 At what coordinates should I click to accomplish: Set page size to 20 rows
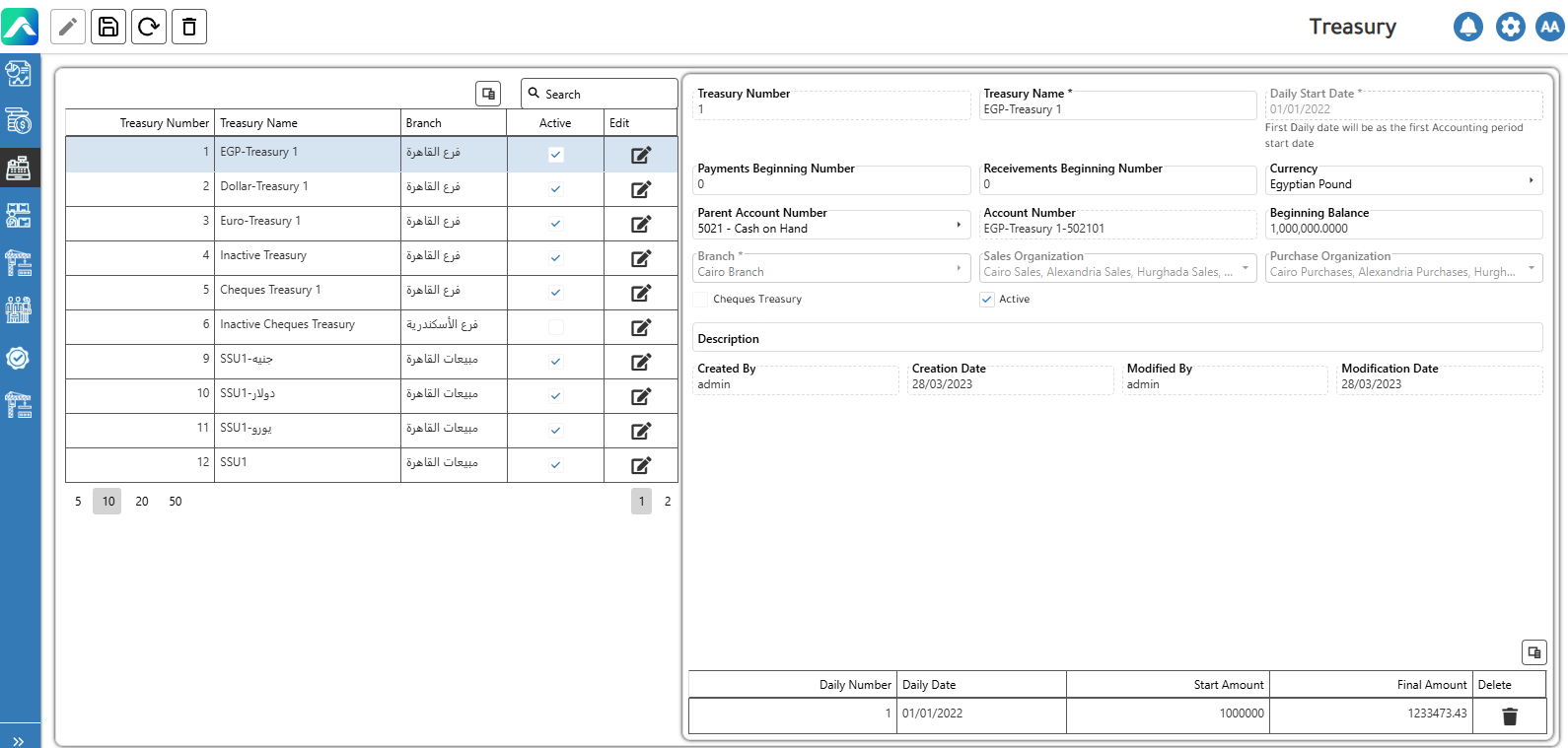(x=142, y=502)
